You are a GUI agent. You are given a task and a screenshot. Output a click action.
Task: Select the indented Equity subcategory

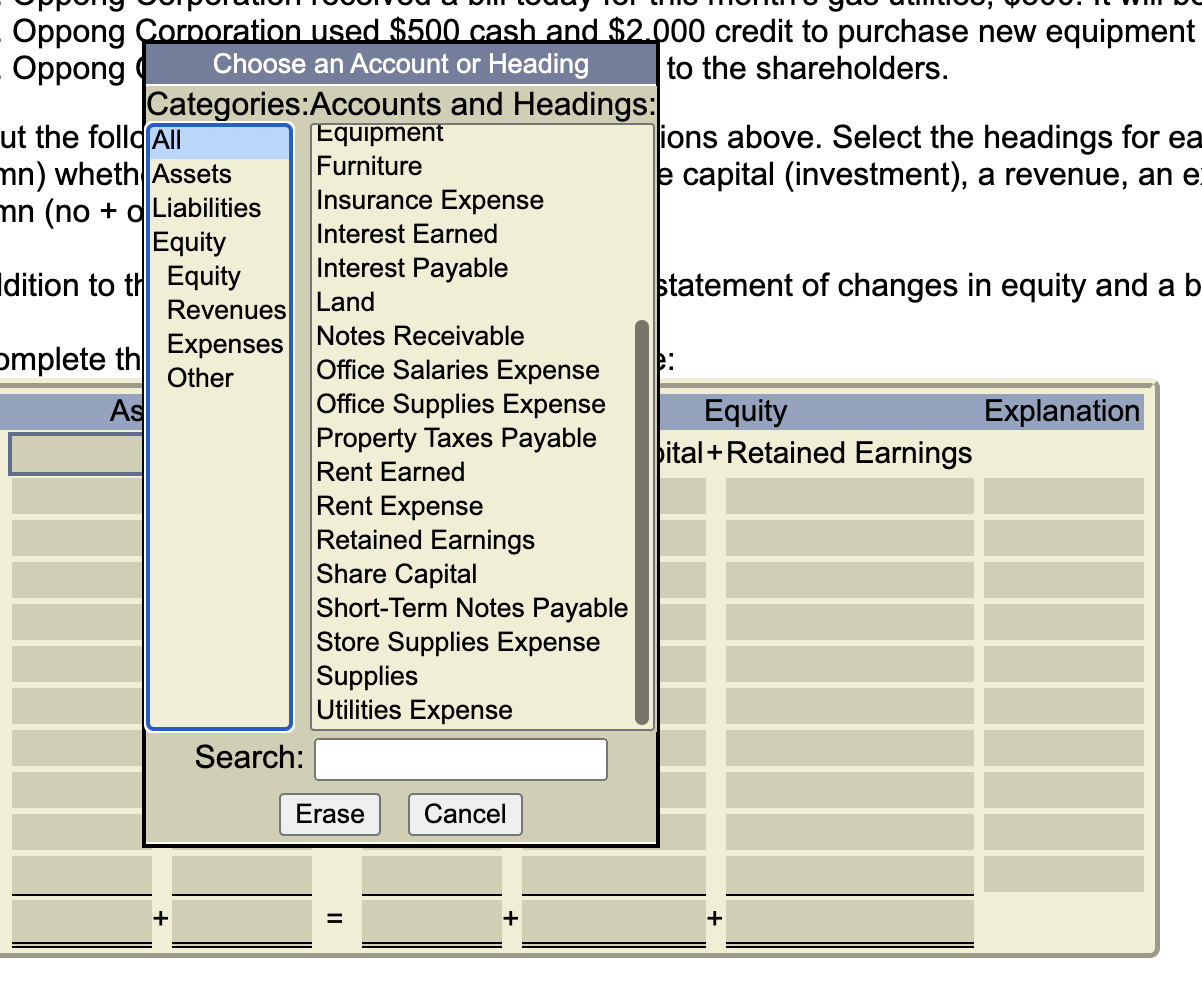point(219,276)
